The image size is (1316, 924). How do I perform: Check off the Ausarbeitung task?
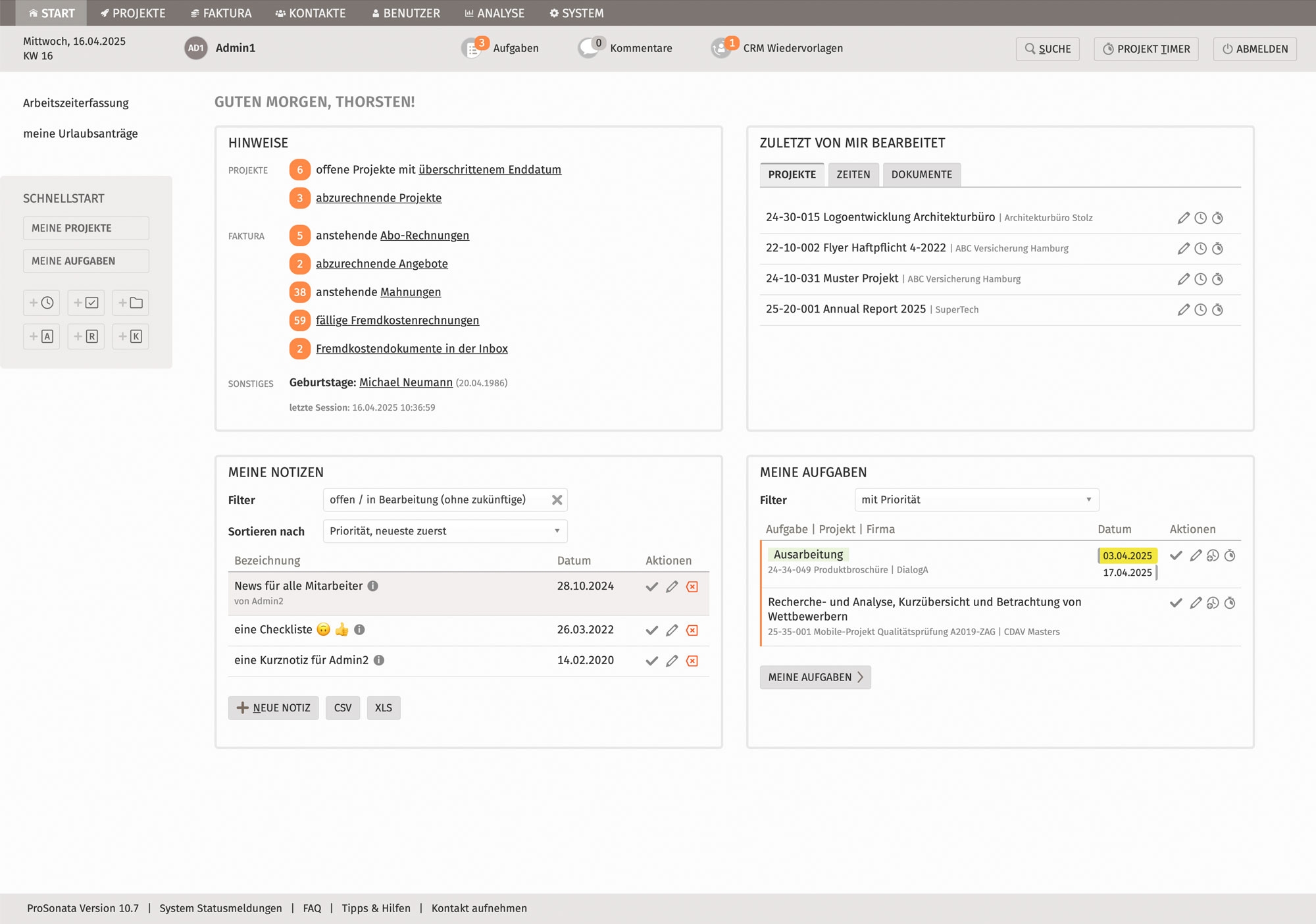[x=1176, y=555]
